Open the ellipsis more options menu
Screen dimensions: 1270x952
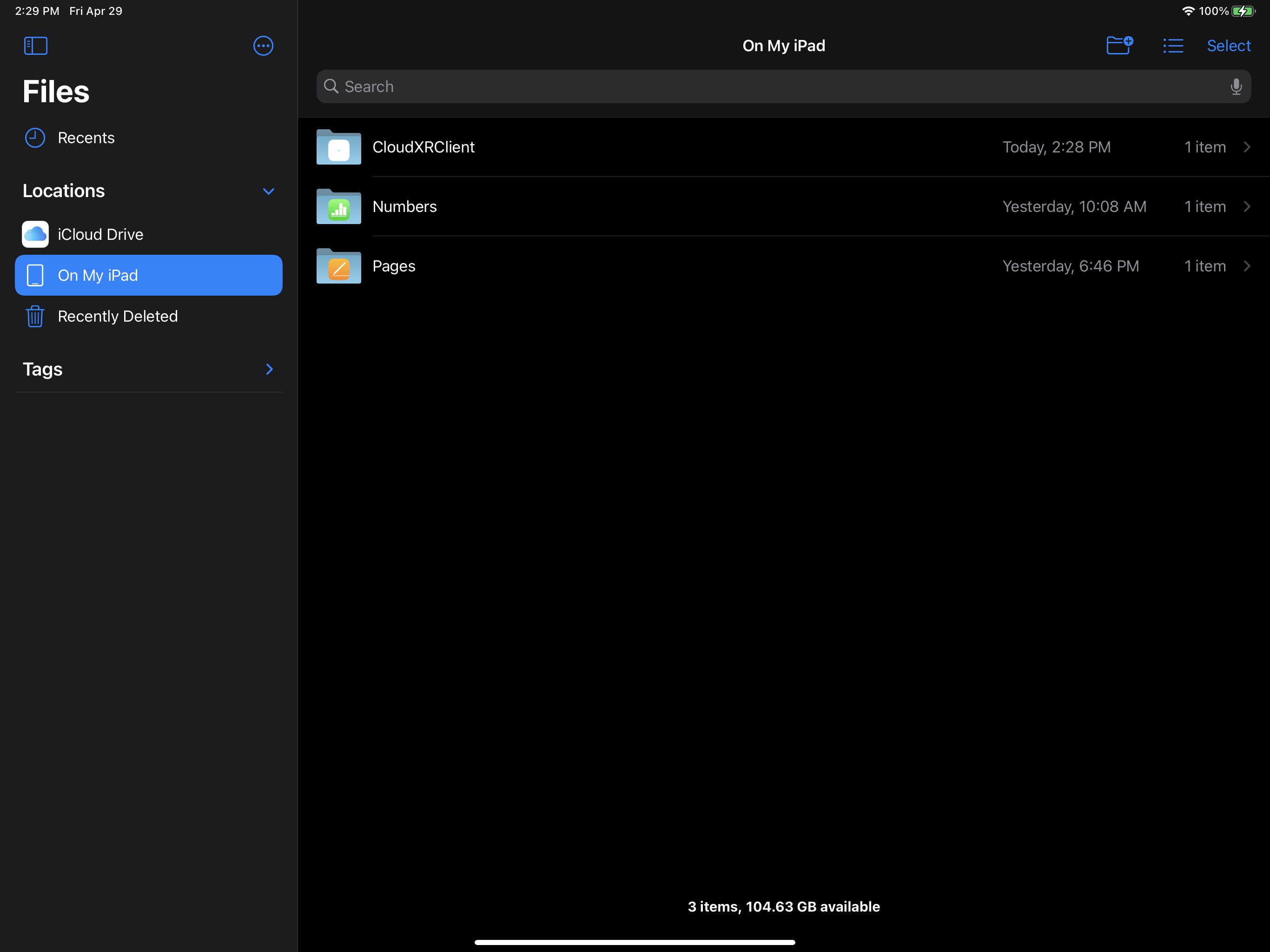tap(263, 46)
